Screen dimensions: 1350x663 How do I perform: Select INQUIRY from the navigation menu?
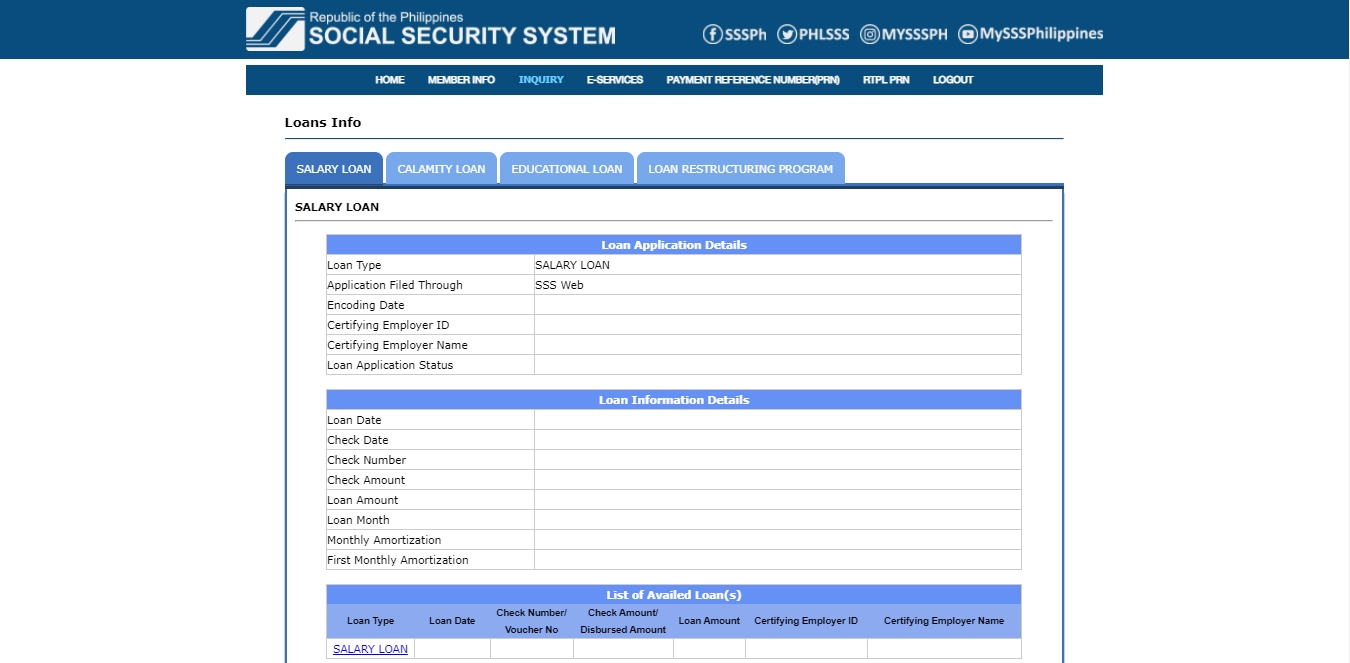click(541, 80)
